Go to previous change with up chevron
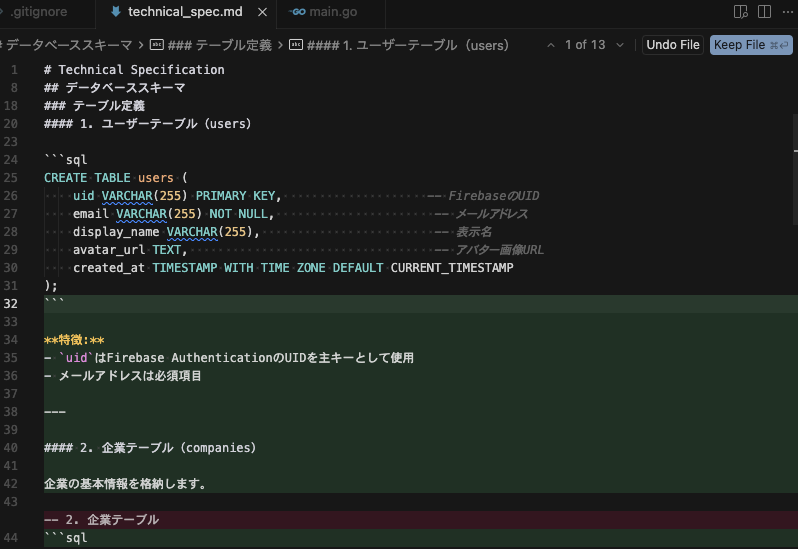Screen dimensions: 798x549 click(x=551, y=45)
